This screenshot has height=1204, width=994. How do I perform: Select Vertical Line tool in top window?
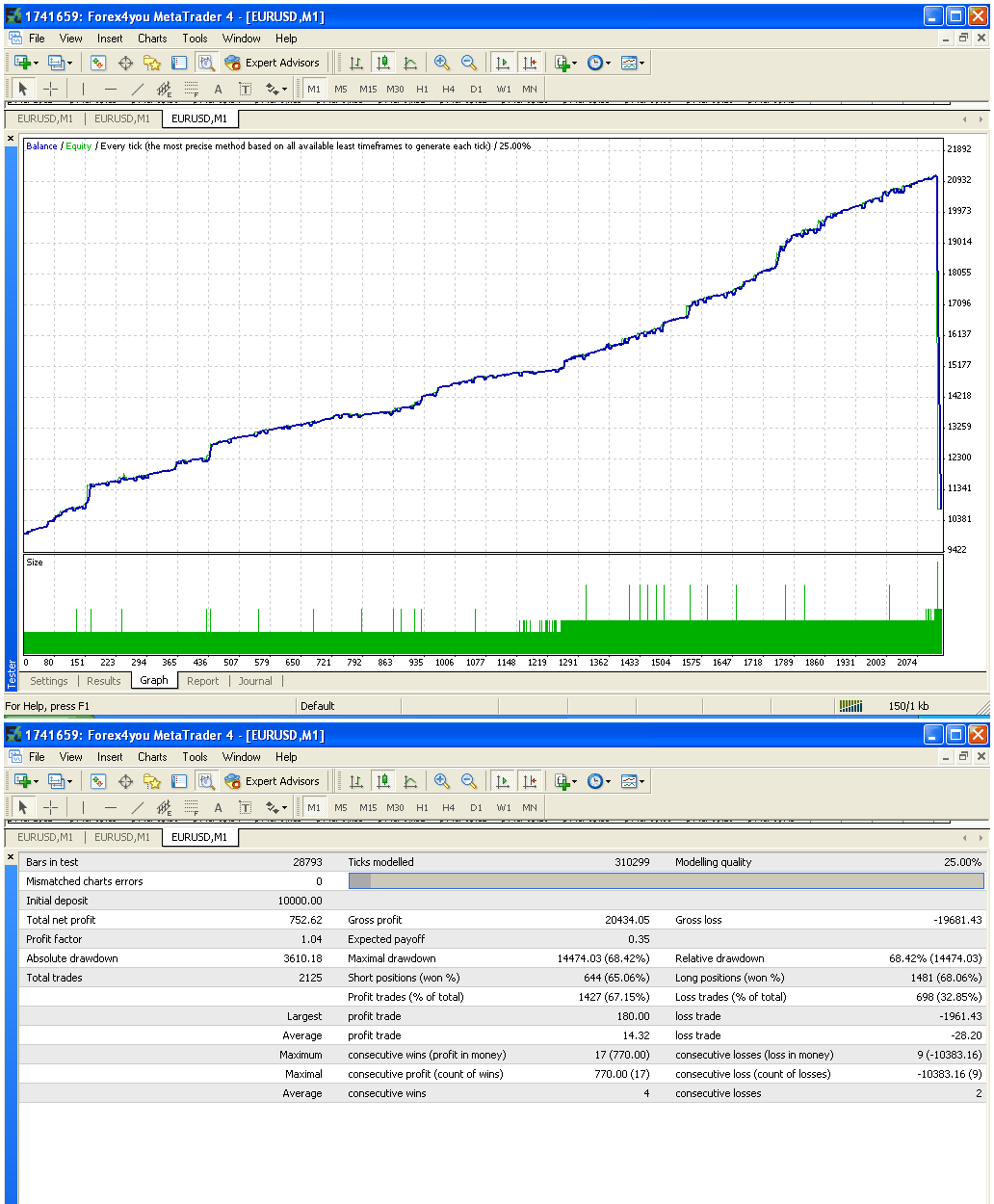tap(83, 90)
